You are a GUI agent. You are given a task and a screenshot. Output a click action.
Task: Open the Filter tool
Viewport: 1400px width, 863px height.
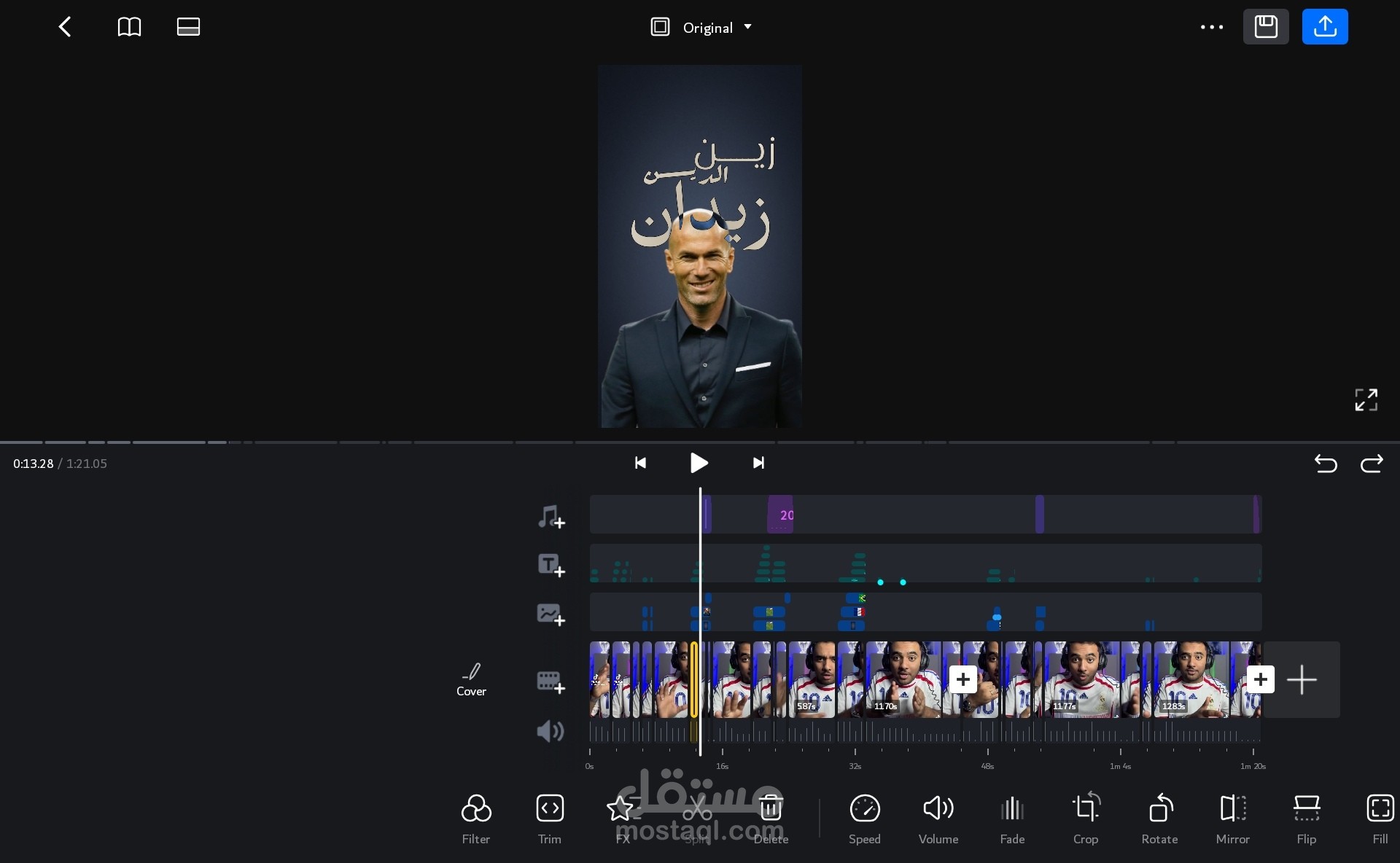coord(476,819)
